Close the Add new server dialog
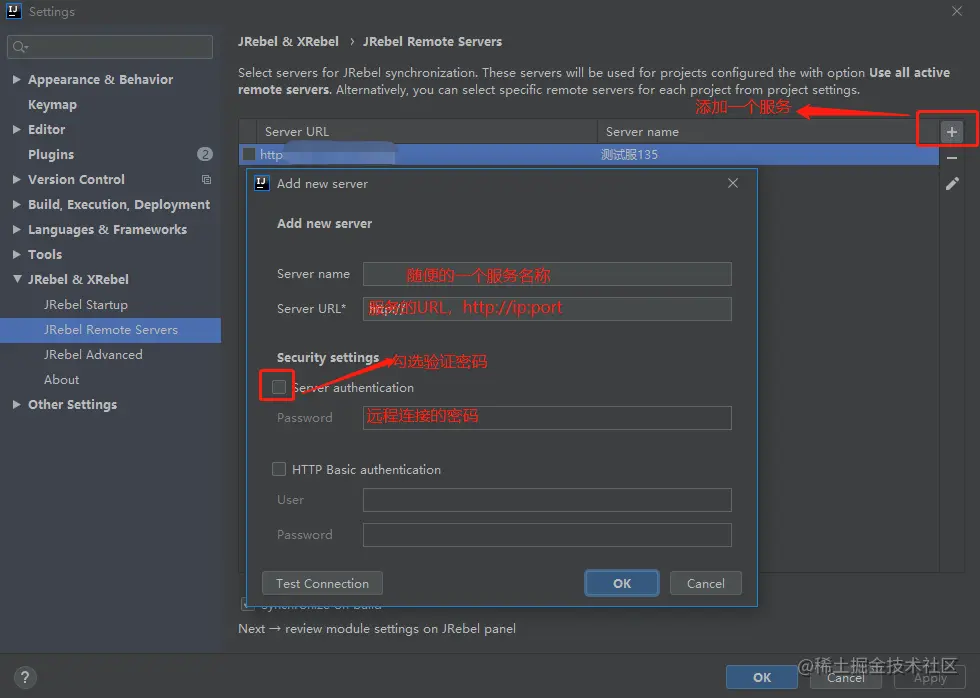Screen dimensions: 980x698 tap(732, 183)
